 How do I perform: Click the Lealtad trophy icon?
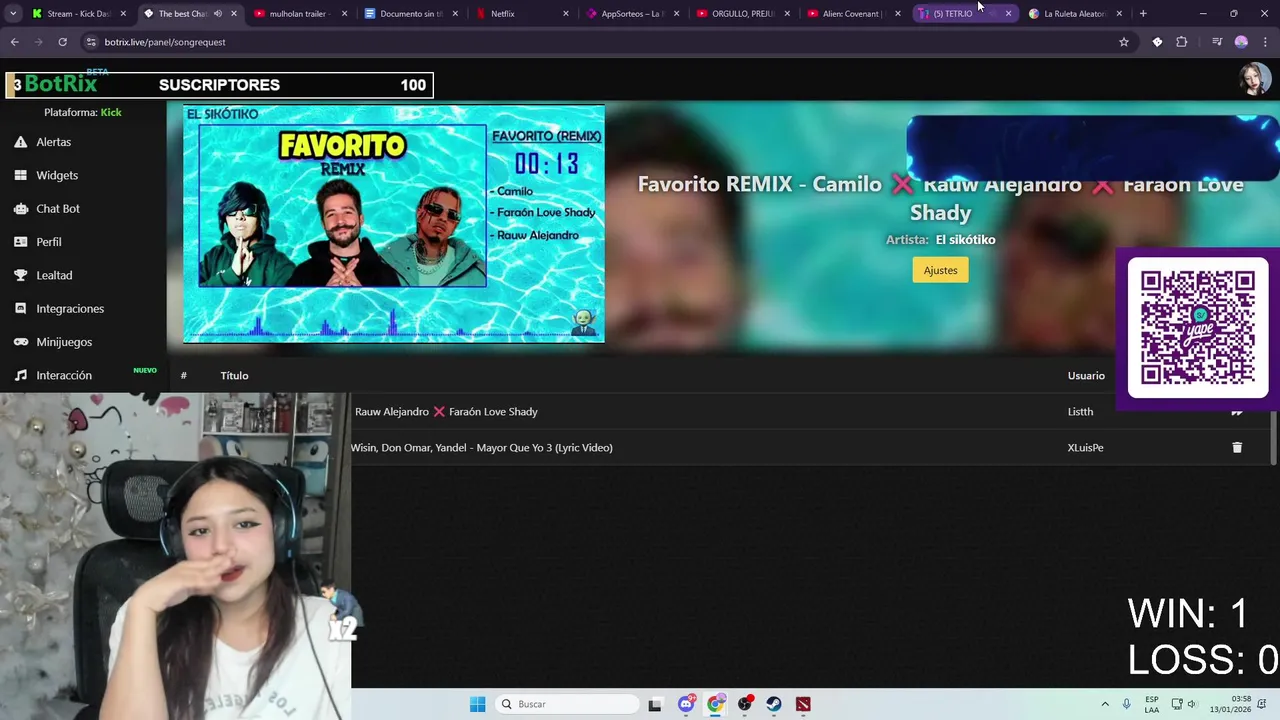(x=20, y=275)
